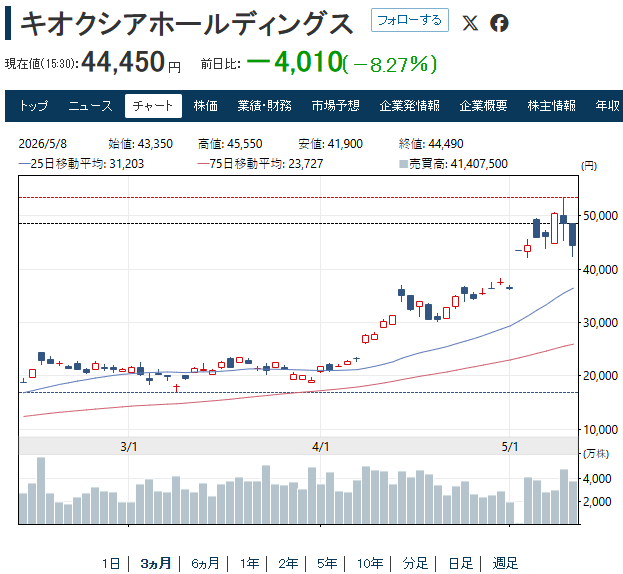Screen dimensions: 623x574
Task: Click the 30,000 price axis label
Action: pos(600,323)
